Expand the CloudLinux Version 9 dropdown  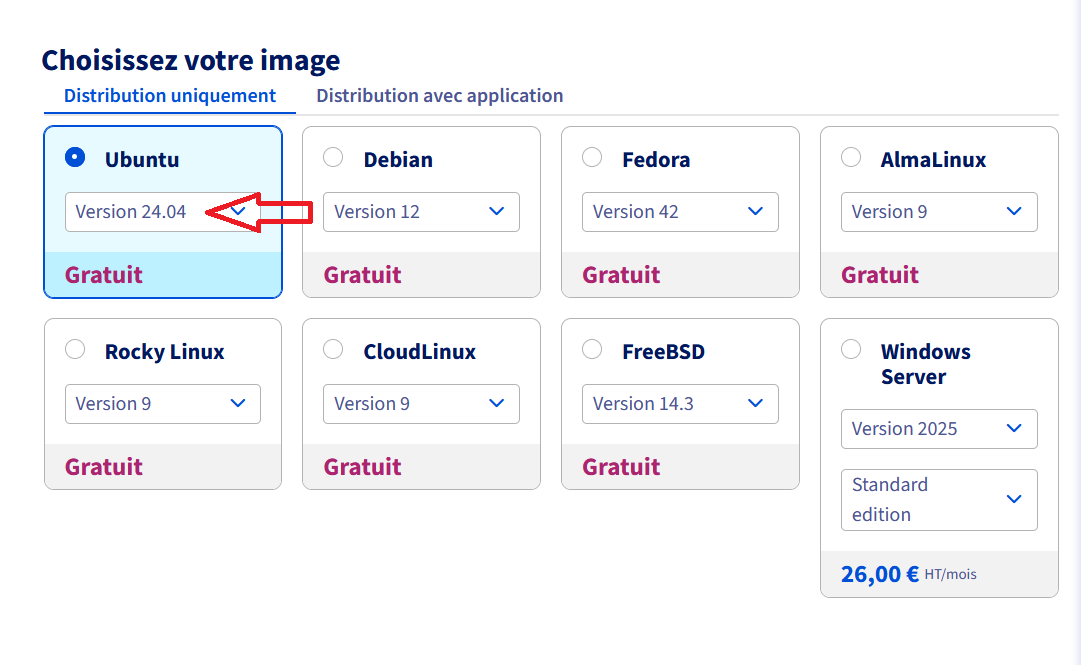pyautogui.click(x=421, y=404)
